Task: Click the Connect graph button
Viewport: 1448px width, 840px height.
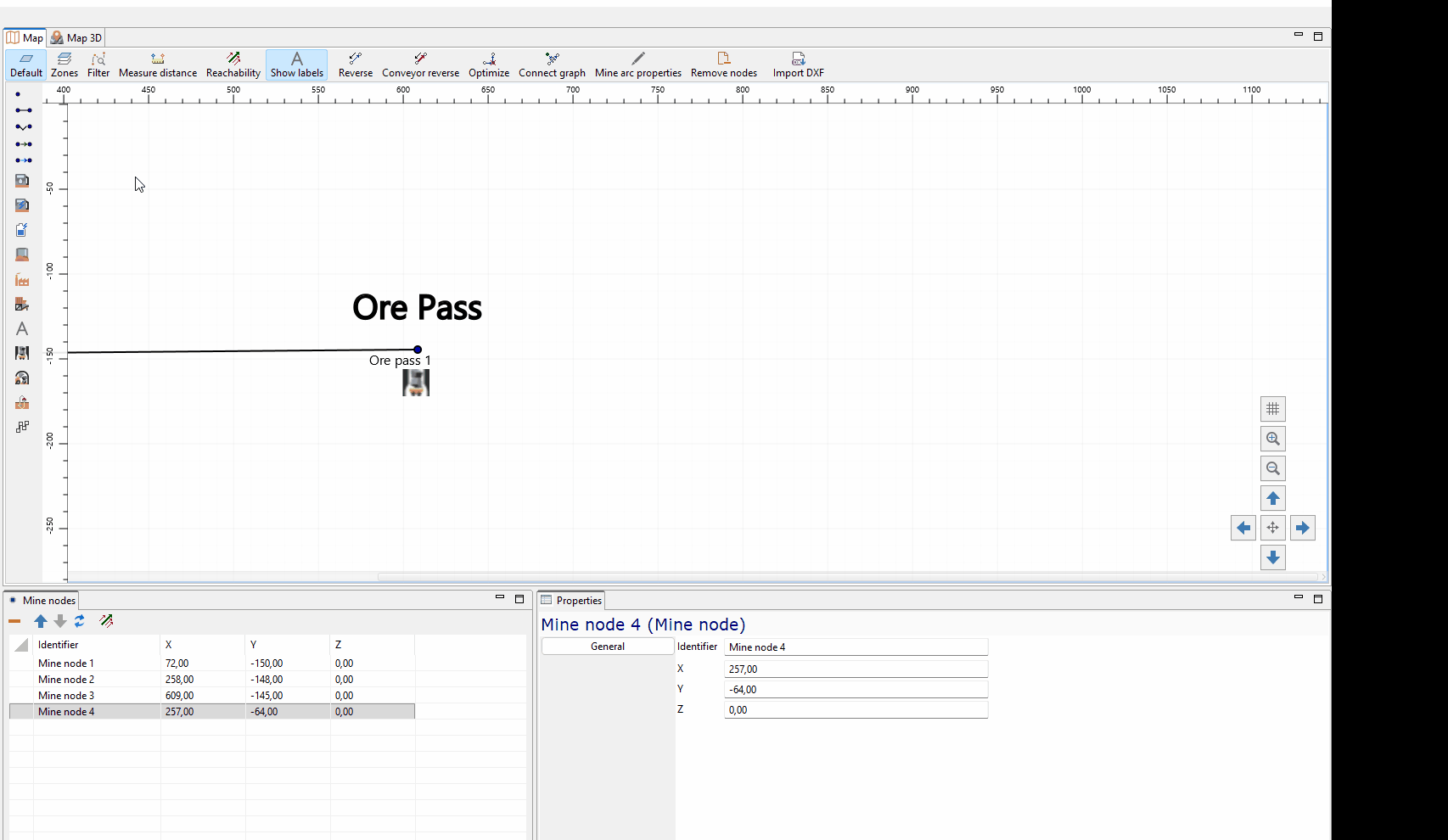Action: click(x=553, y=64)
